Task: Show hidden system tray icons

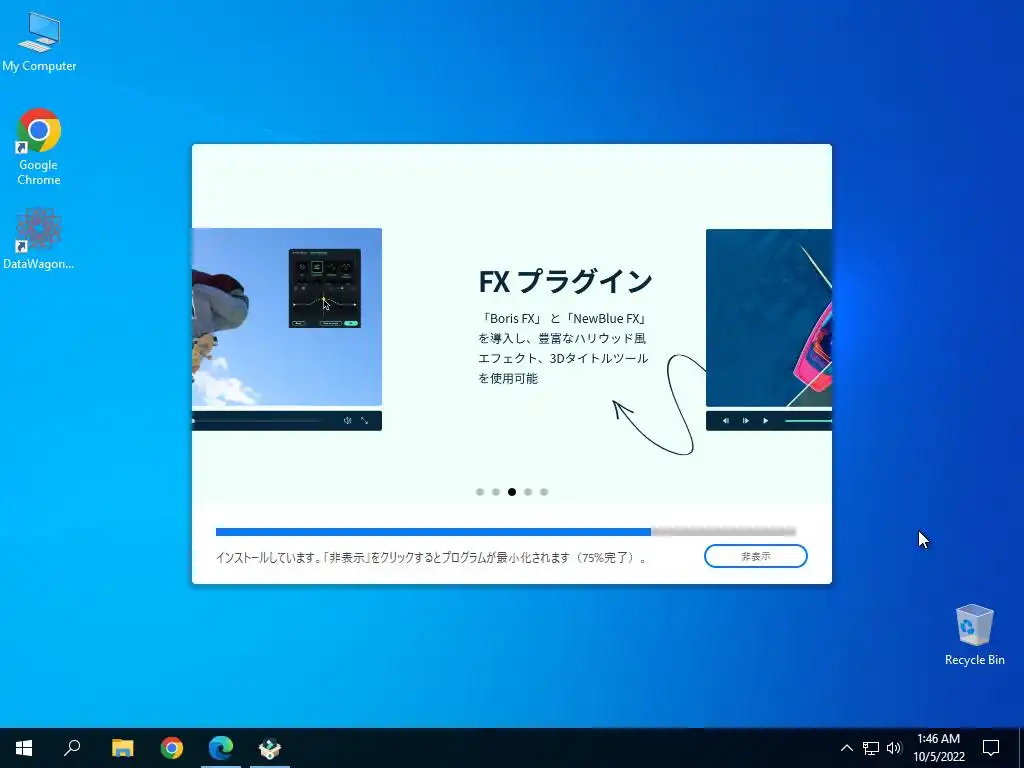Action: (x=846, y=748)
